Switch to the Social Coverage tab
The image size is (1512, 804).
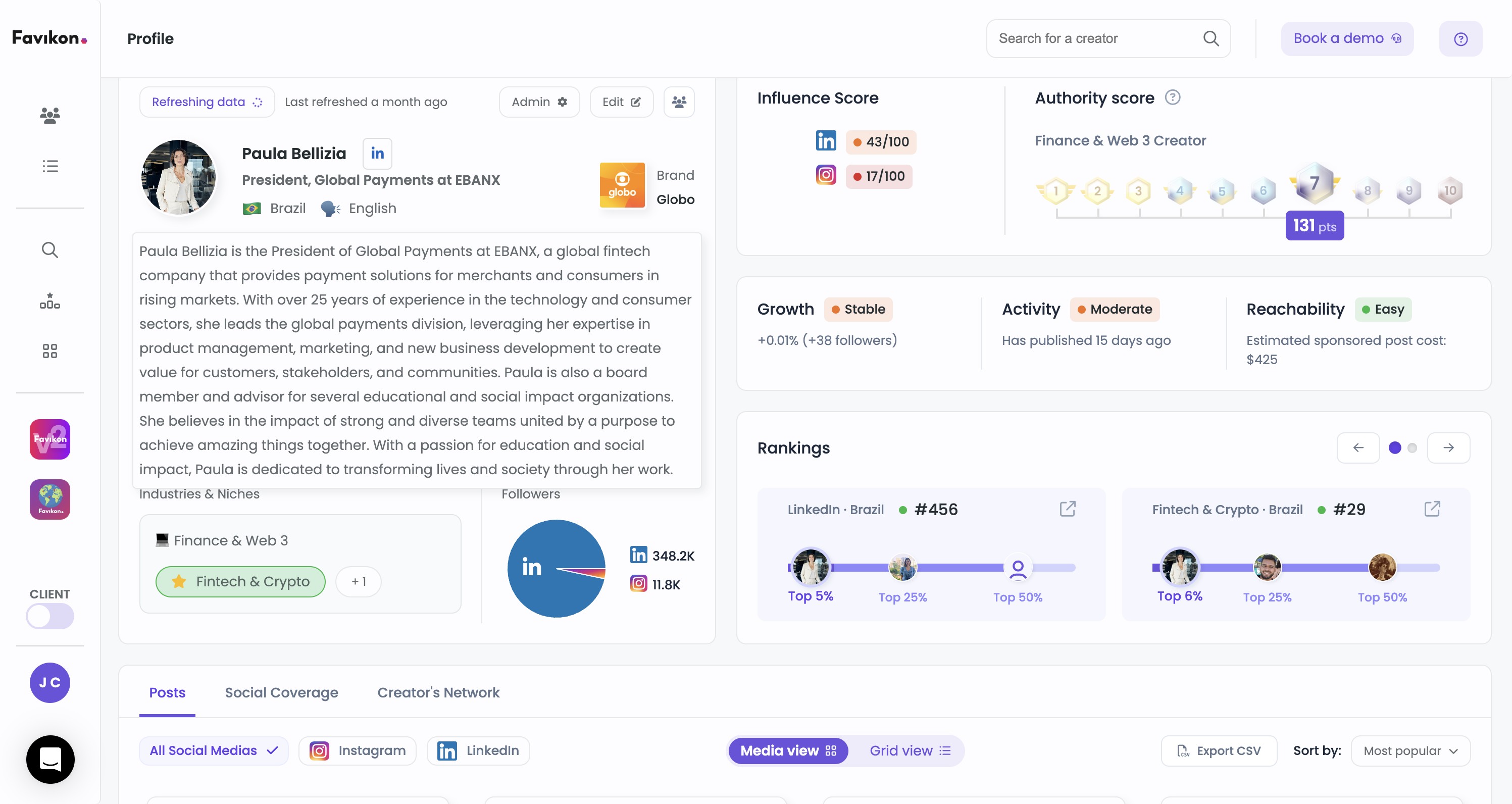coord(281,692)
